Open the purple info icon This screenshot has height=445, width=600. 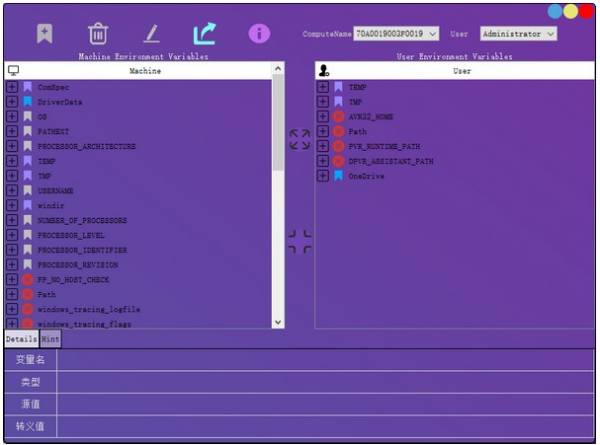[259, 33]
